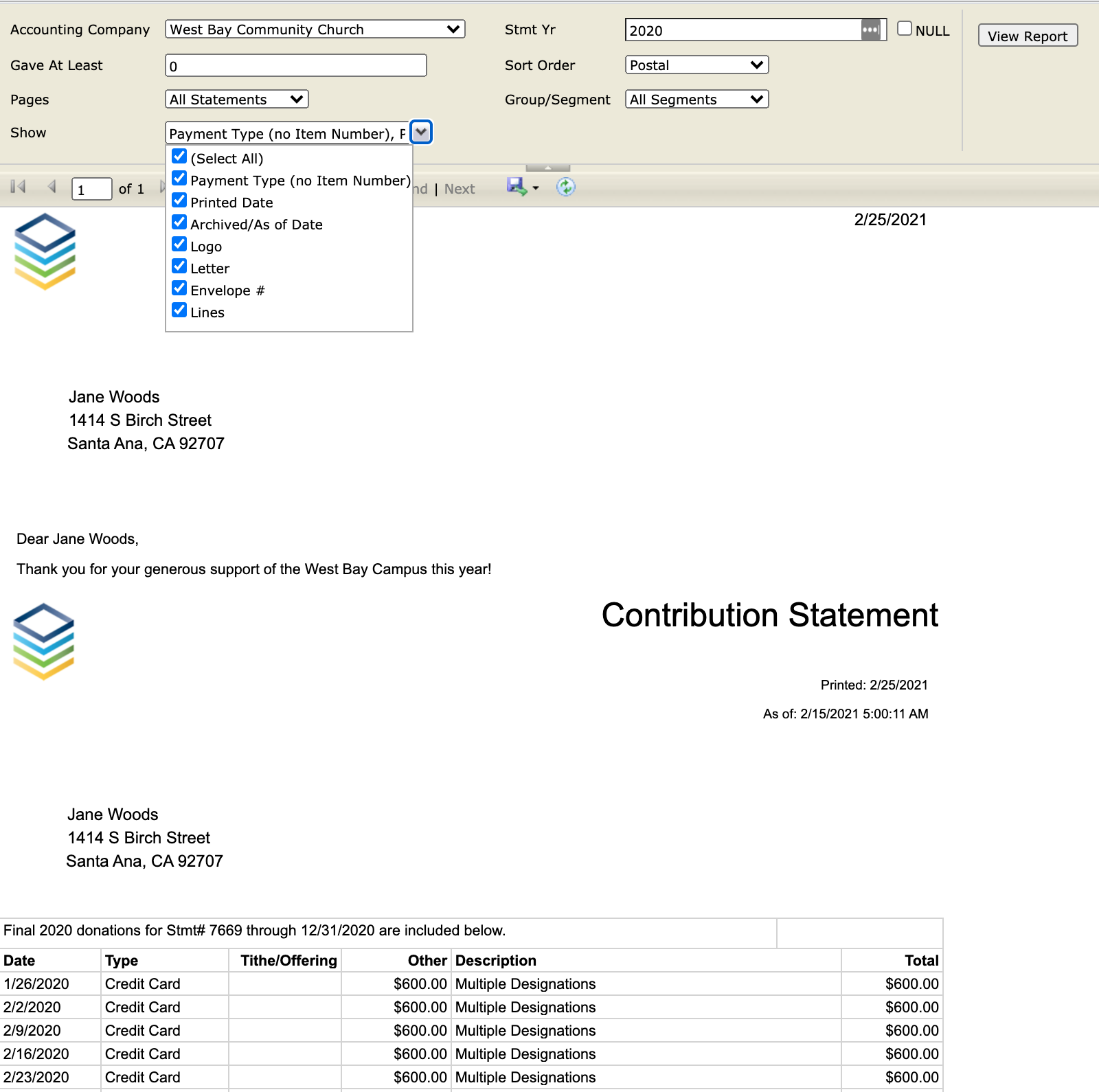
Task: Click the Next find link
Action: click(x=460, y=189)
